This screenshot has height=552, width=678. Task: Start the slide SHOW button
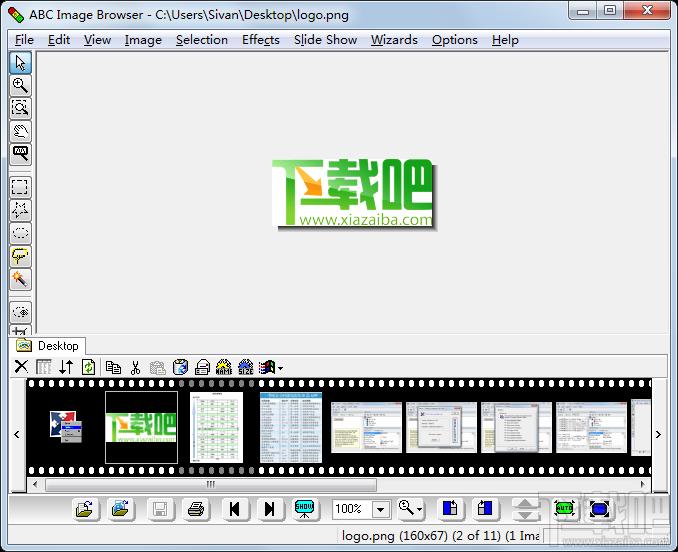click(305, 509)
